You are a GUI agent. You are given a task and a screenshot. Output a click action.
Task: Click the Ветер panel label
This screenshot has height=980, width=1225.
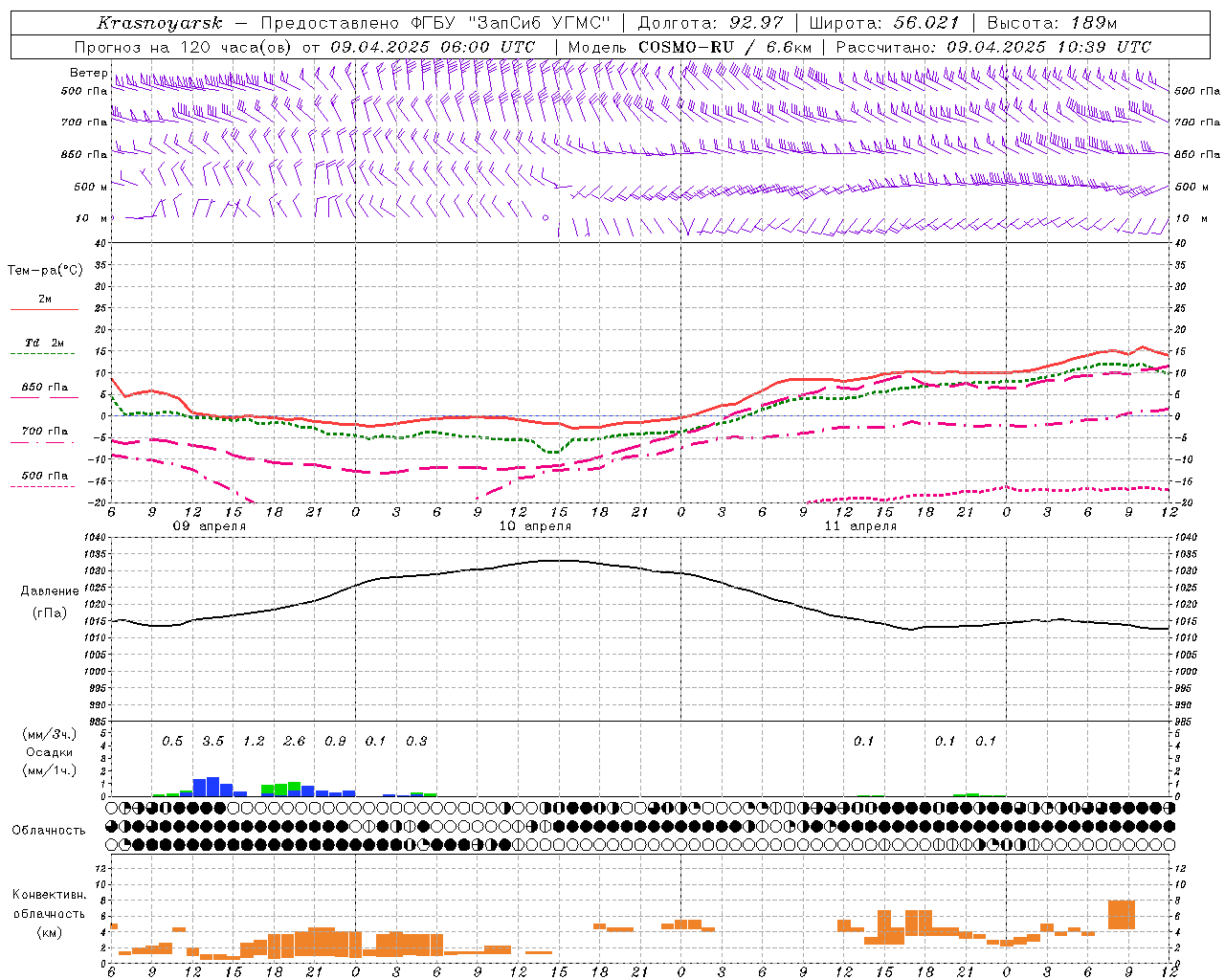click(x=89, y=73)
